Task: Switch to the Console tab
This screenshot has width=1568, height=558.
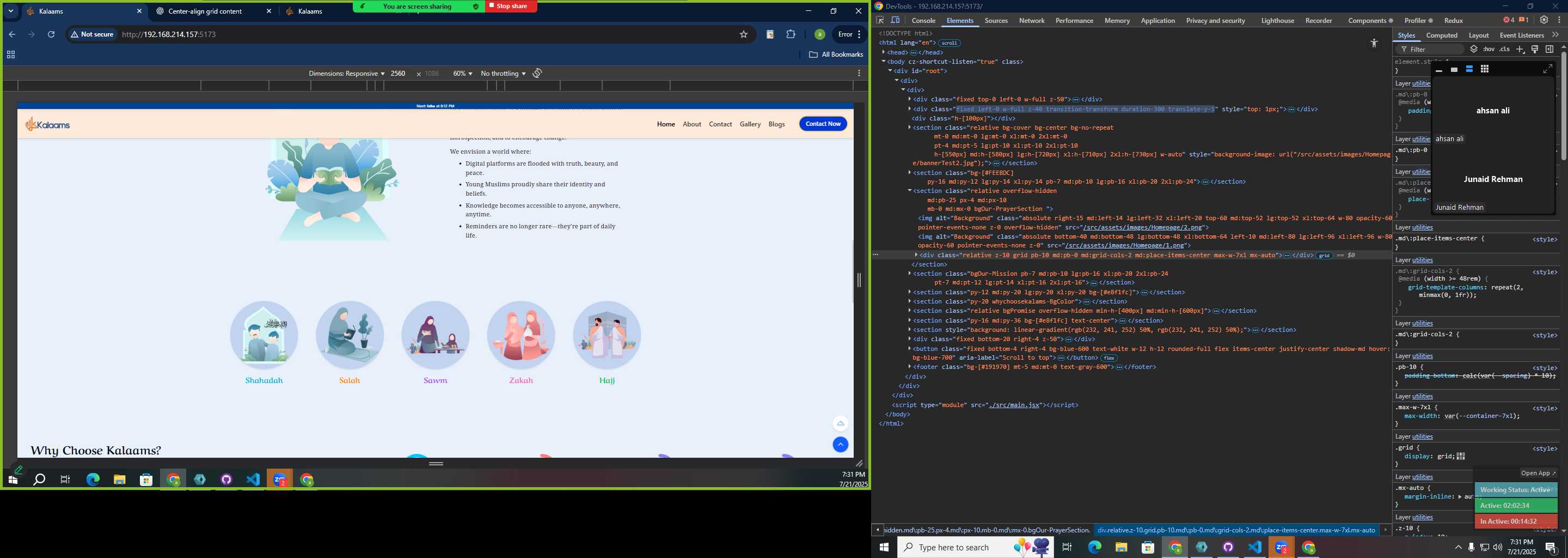Action: [923, 21]
